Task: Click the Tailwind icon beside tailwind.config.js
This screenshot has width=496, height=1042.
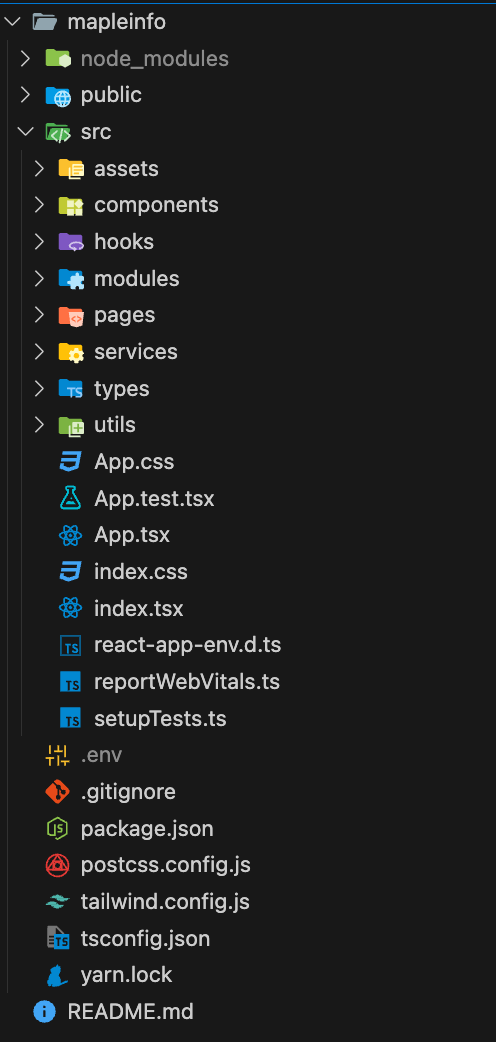Action: pyautogui.click(x=57, y=902)
